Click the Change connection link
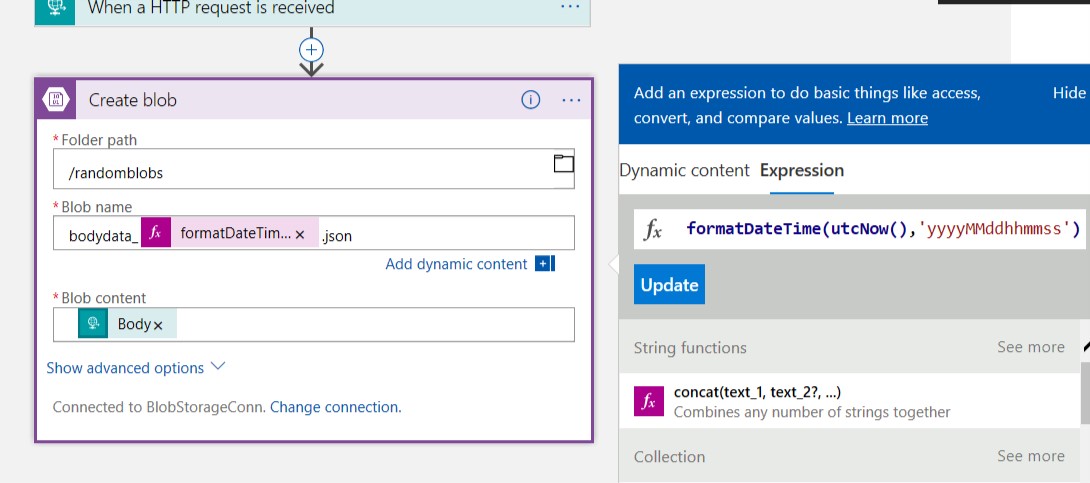Viewport: 1090px width, 483px height. [x=335, y=407]
